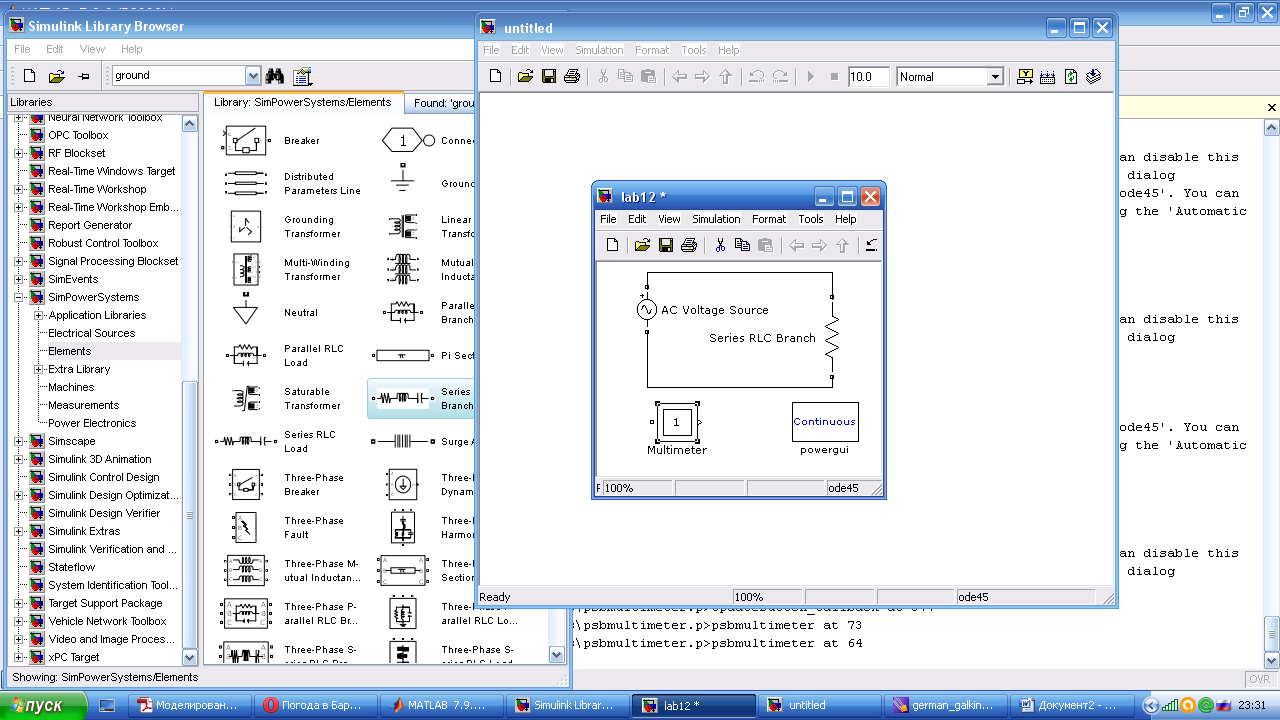Open View menu in Library Browser

(92, 49)
